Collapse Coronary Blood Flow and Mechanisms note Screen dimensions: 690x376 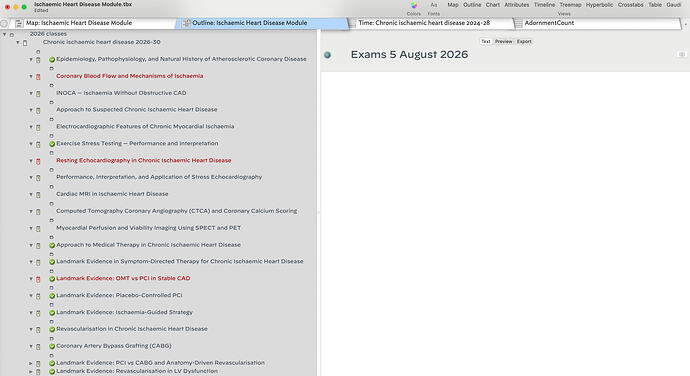pos(31,77)
